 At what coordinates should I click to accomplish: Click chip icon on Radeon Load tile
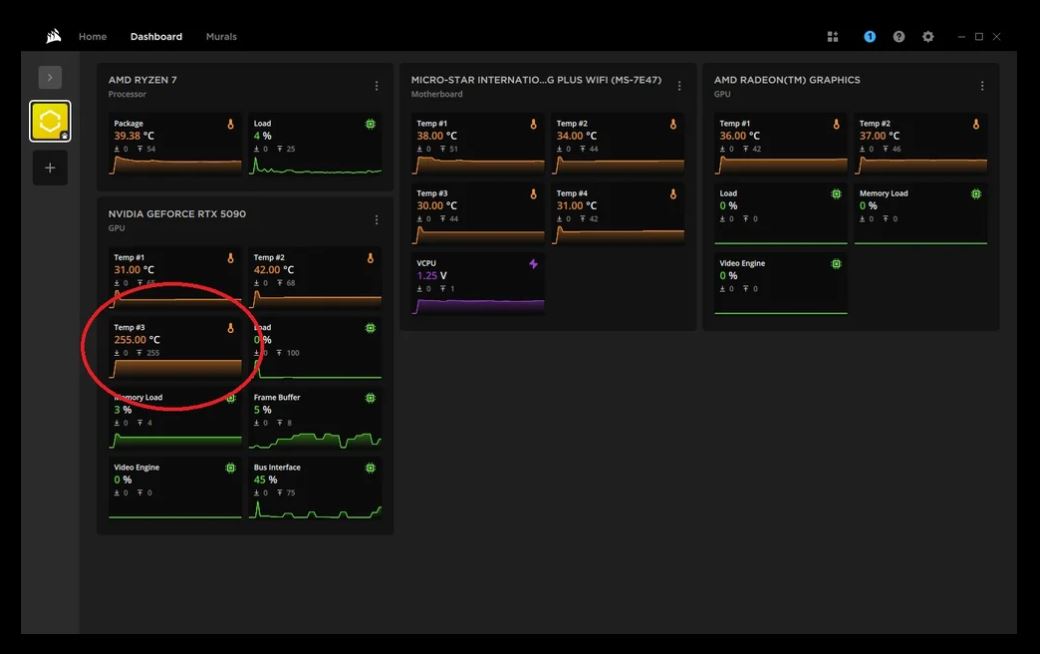coord(836,194)
